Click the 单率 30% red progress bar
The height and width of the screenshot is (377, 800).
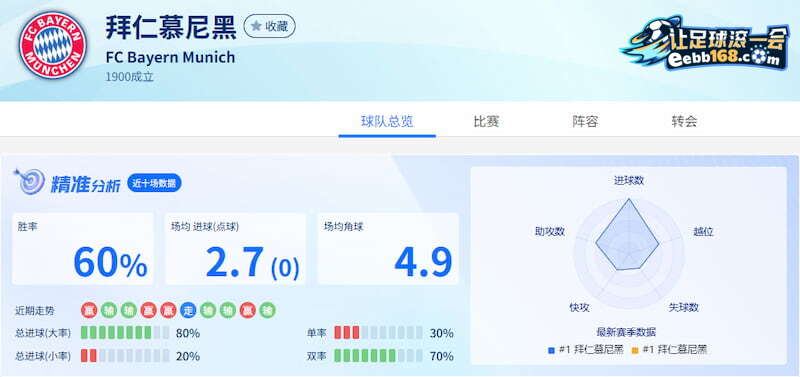click(379, 333)
